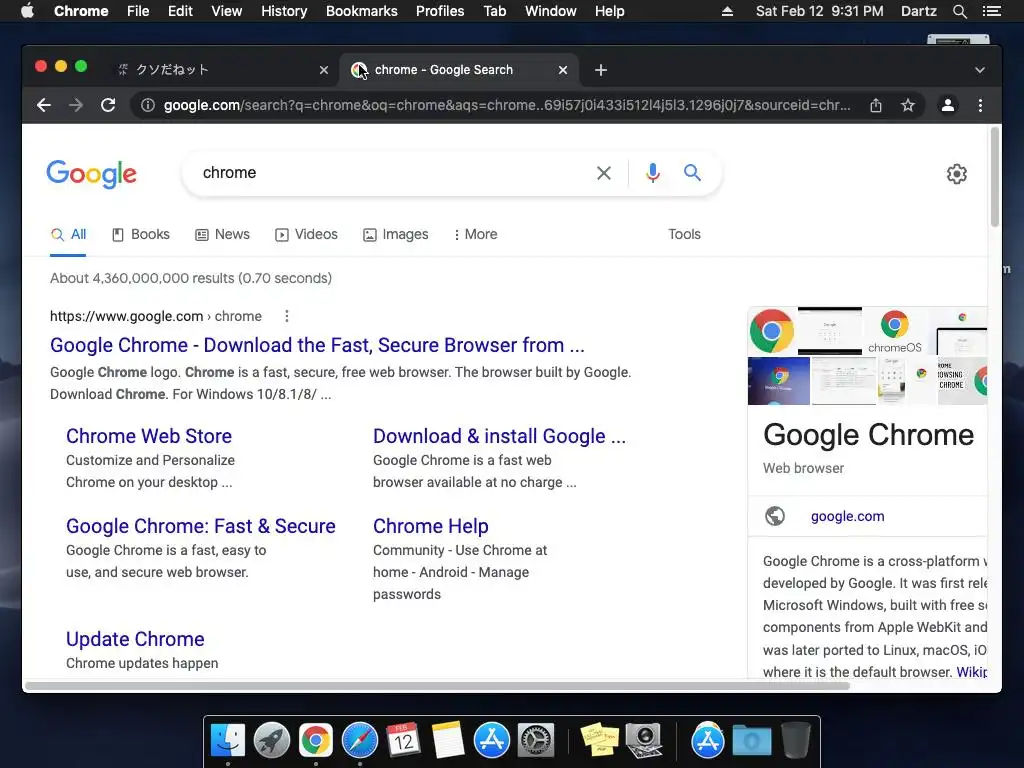Reload the current page
This screenshot has height=768, width=1024.
click(108, 105)
